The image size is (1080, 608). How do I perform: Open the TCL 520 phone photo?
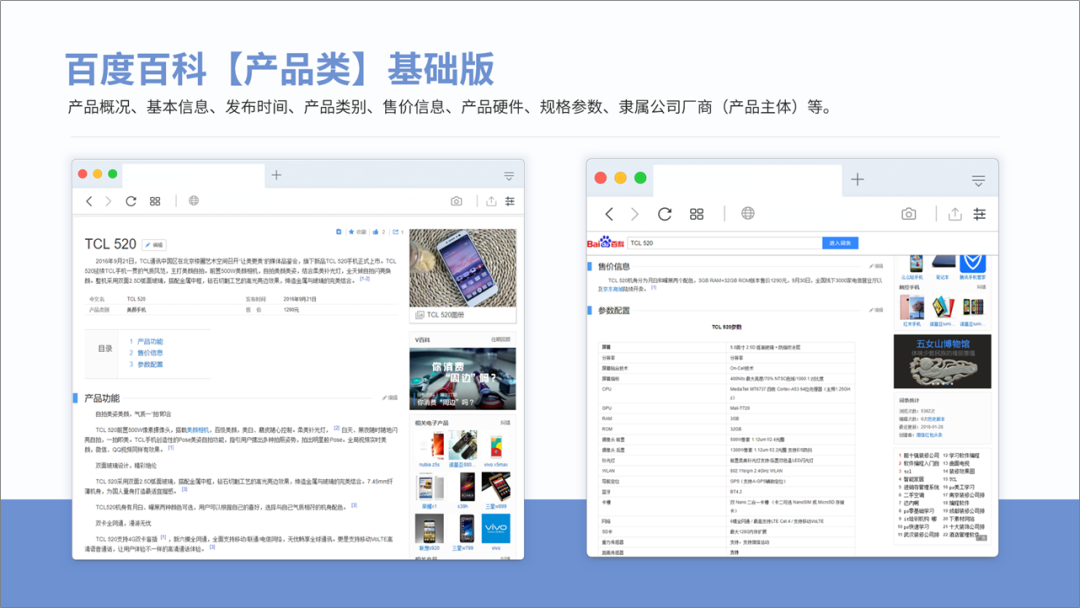463,268
